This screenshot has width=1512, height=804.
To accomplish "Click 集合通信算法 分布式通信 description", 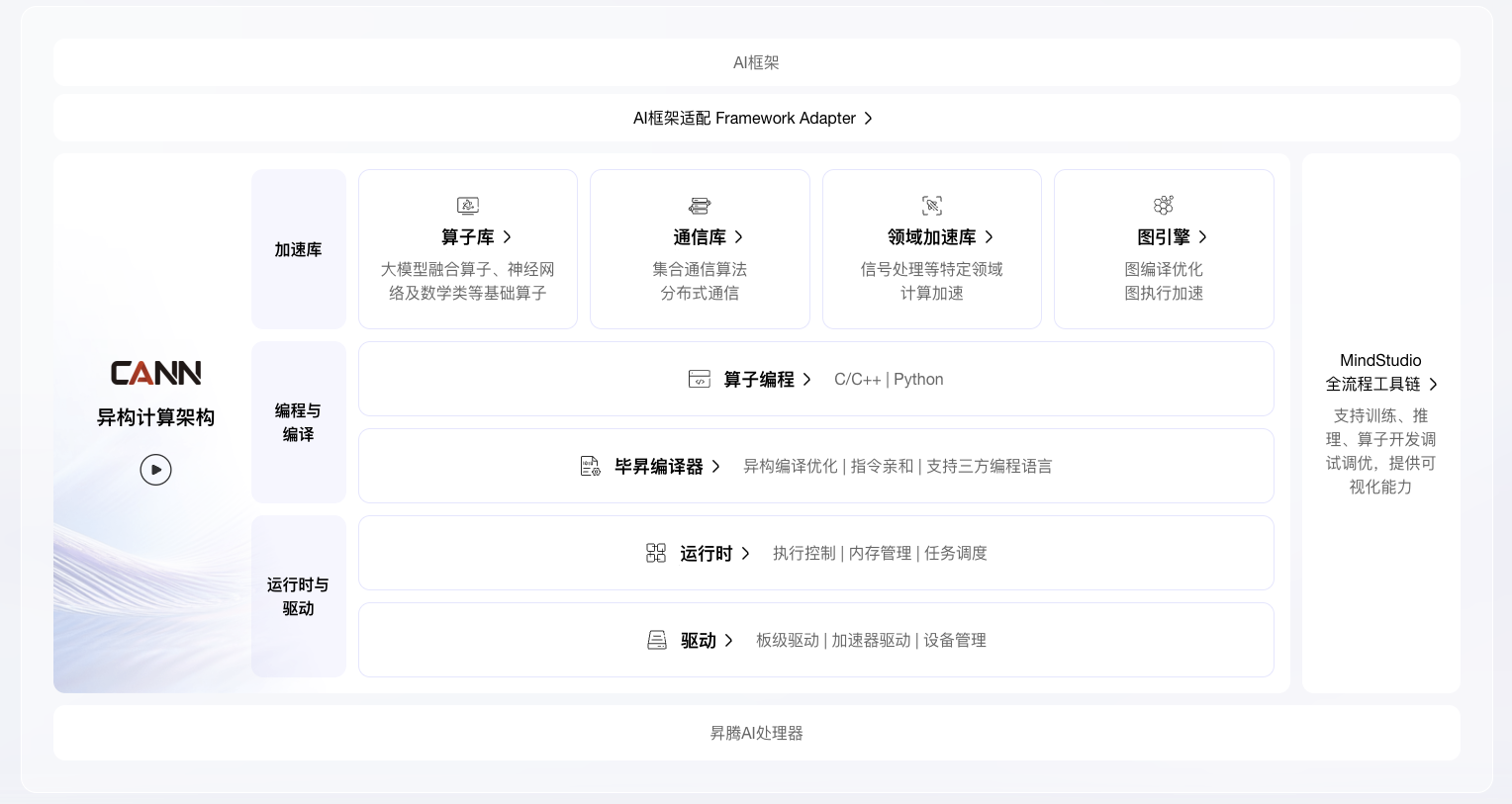I will (700, 281).
